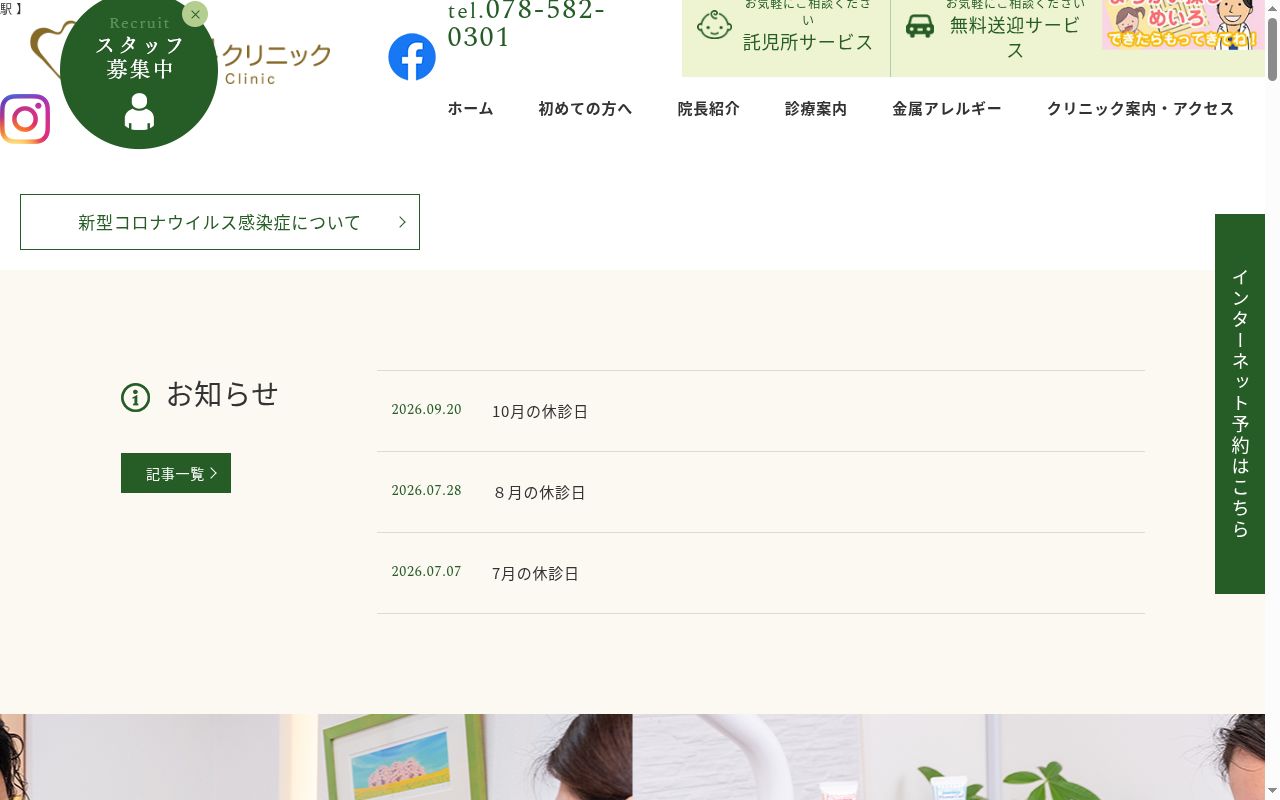Screen dimensions: 1280x800
Task: Click the date 2026.09.20
Action: click(x=426, y=409)
